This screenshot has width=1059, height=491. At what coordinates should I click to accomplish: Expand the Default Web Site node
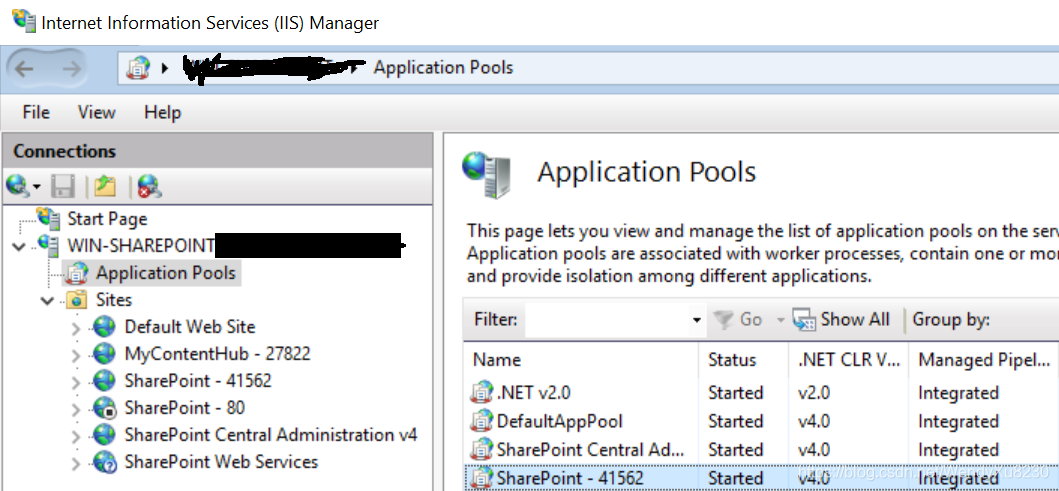pyautogui.click(x=76, y=329)
